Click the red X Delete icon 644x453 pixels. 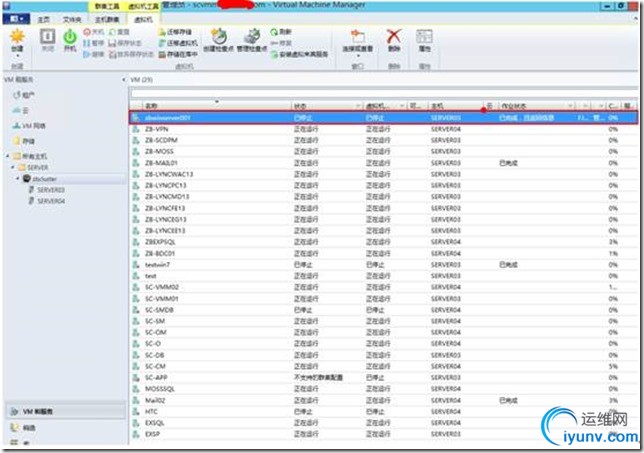pos(393,36)
